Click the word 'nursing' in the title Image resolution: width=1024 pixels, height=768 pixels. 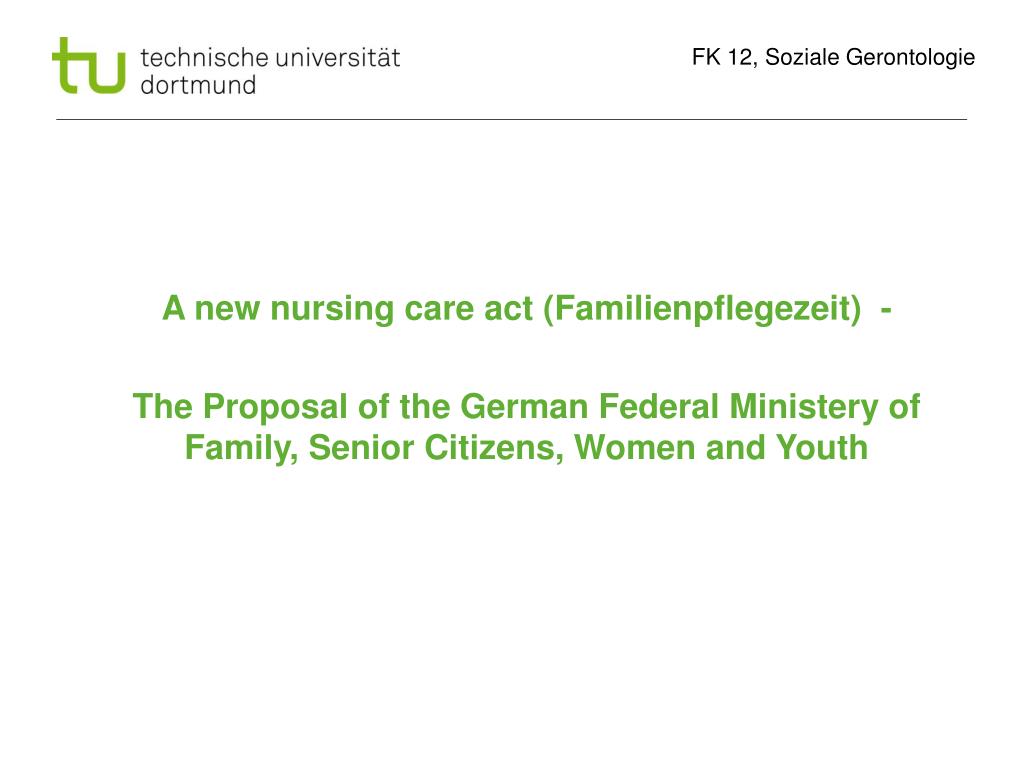tap(332, 310)
